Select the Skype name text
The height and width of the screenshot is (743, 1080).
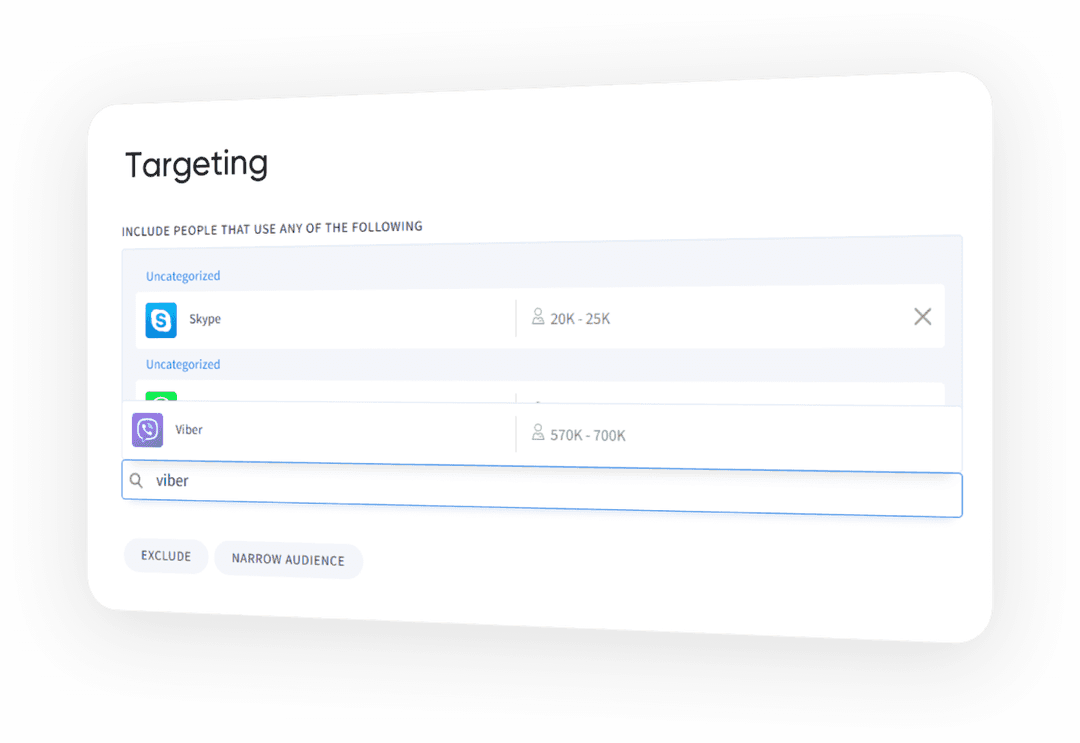tap(205, 319)
